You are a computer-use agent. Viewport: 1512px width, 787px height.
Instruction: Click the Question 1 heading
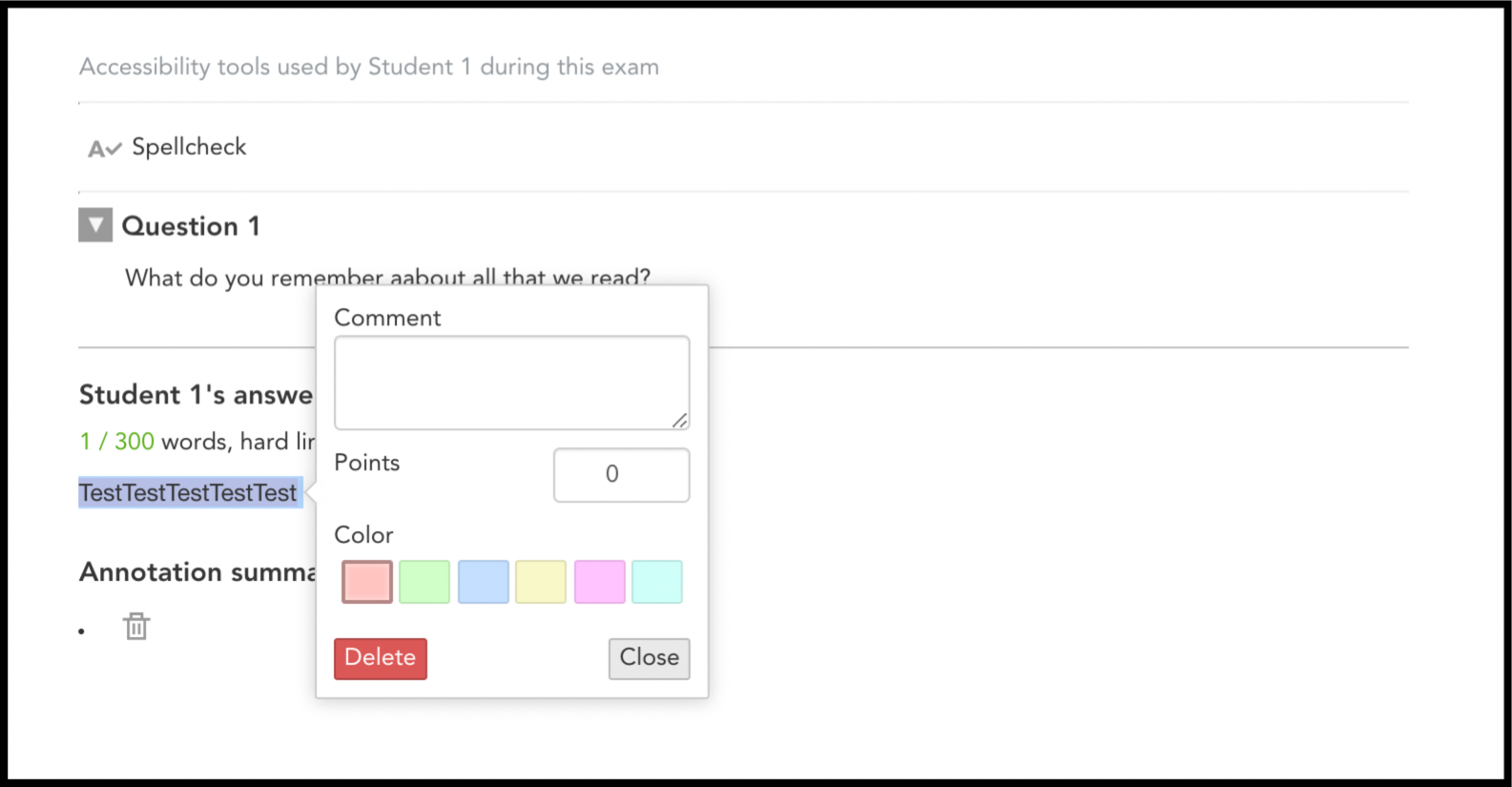coord(191,226)
